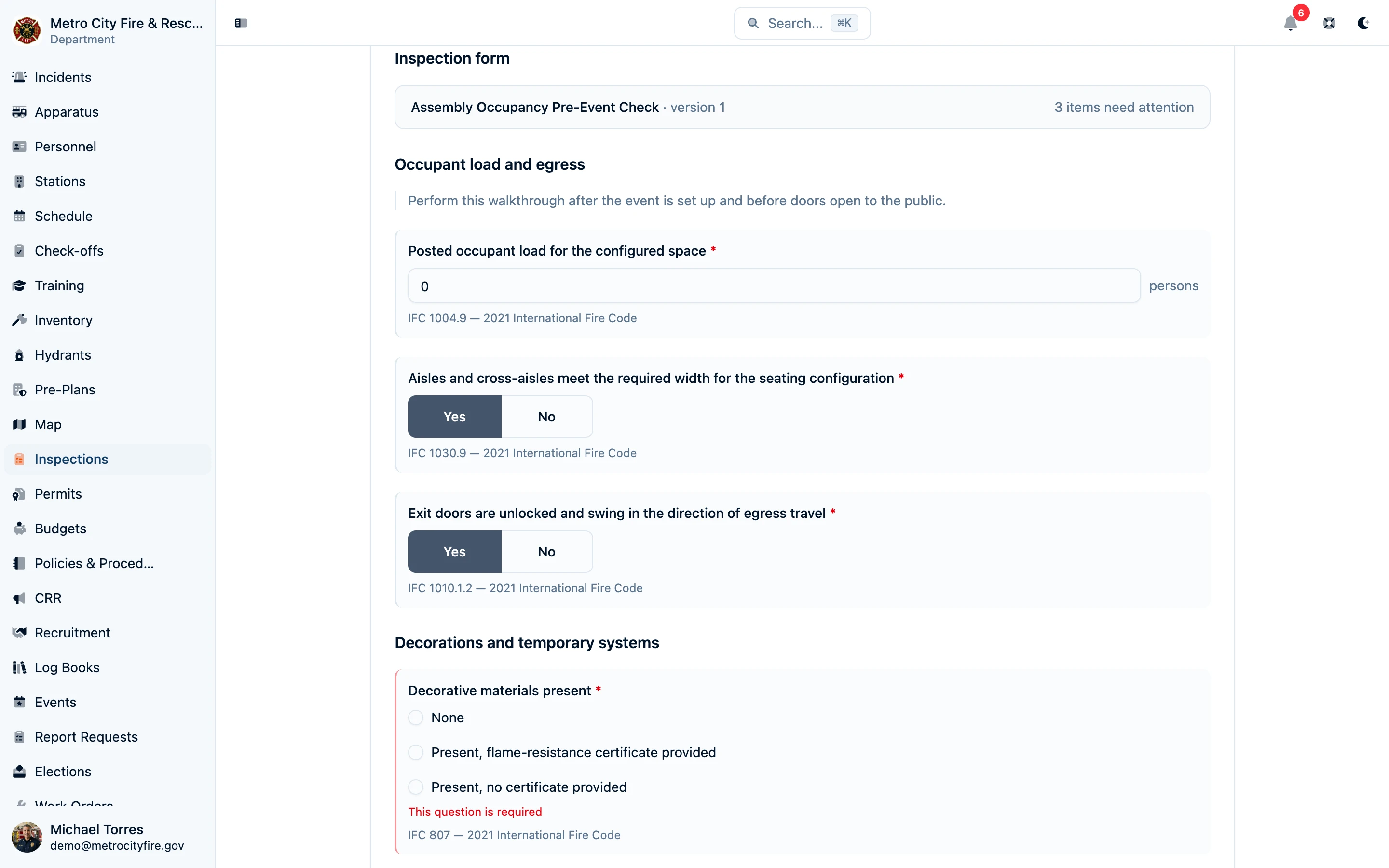The width and height of the screenshot is (1389, 868).
Task: Toggle the sidebar collapse icon
Action: coord(241,23)
